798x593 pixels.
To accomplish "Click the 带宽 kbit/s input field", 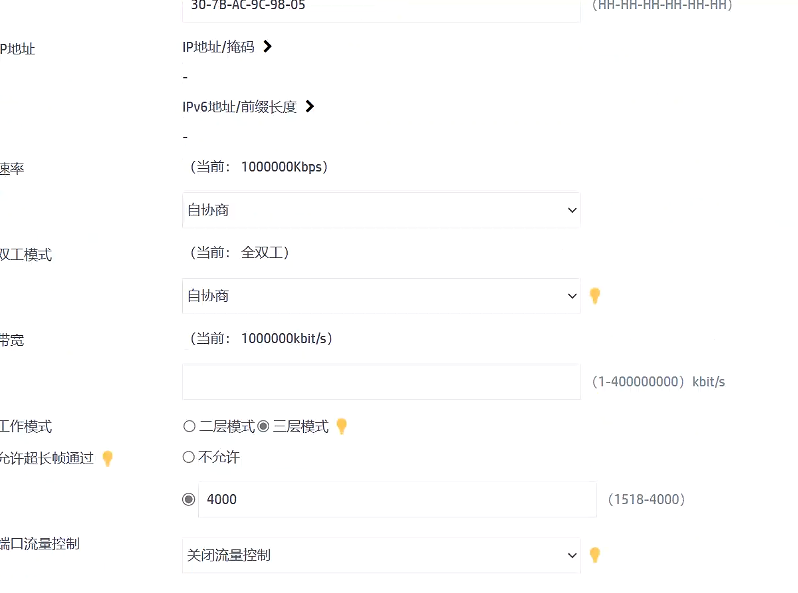I will click(381, 382).
